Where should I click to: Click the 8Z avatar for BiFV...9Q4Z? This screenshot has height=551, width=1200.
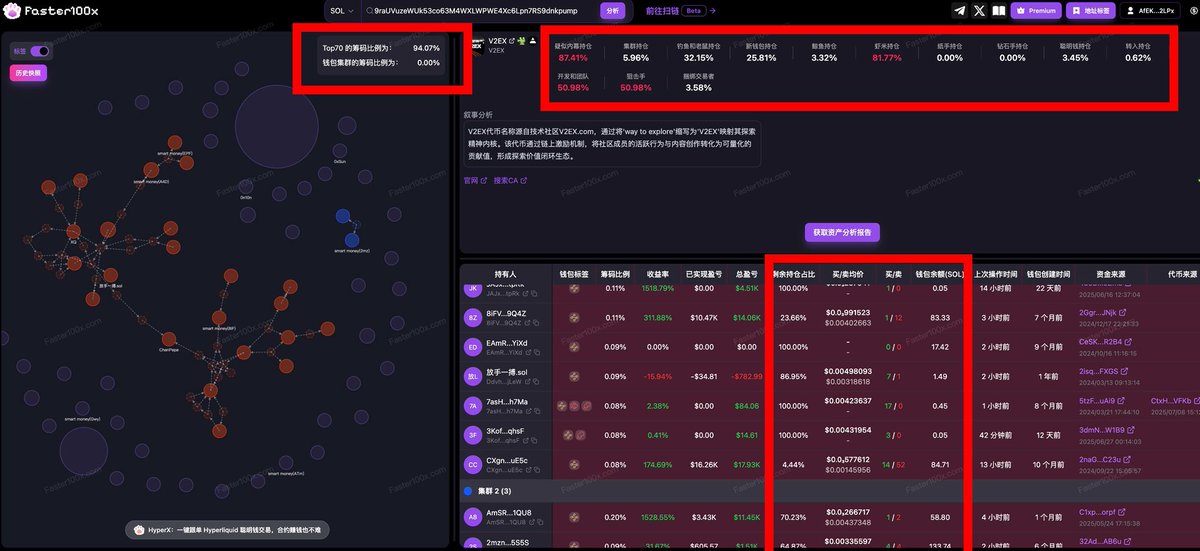click(x=472, y=319)
